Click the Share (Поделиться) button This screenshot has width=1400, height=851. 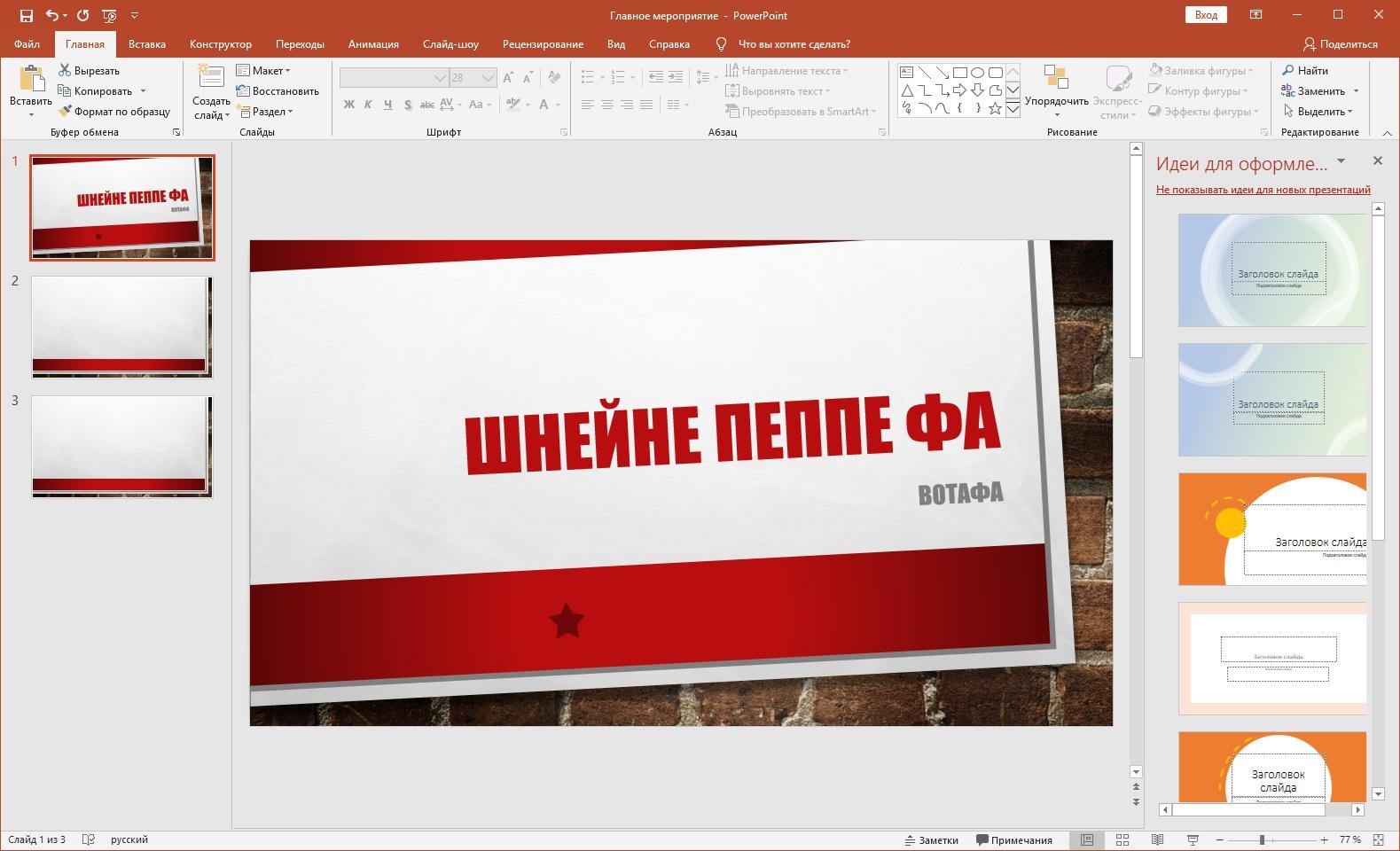pyautogui.click(x=1340, y=44)
